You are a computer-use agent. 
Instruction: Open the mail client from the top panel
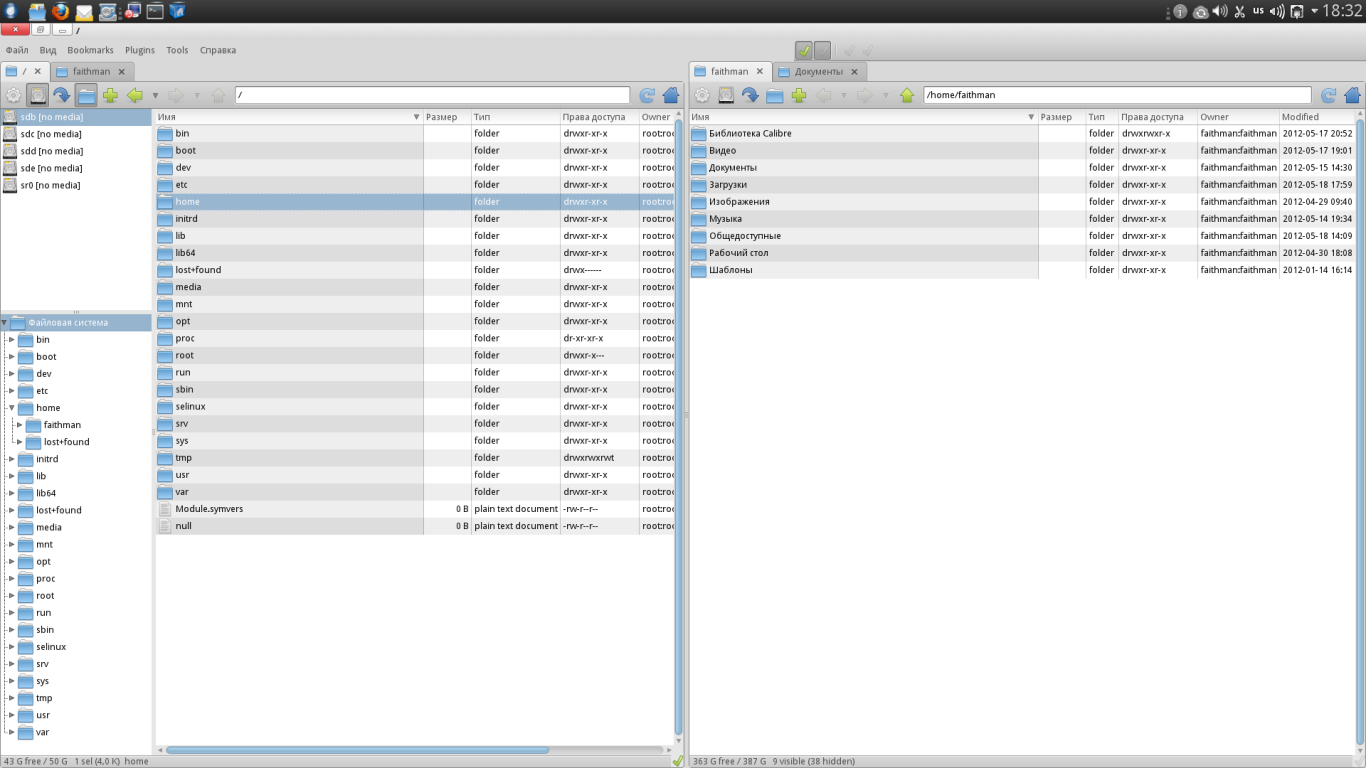coord(84,12)
